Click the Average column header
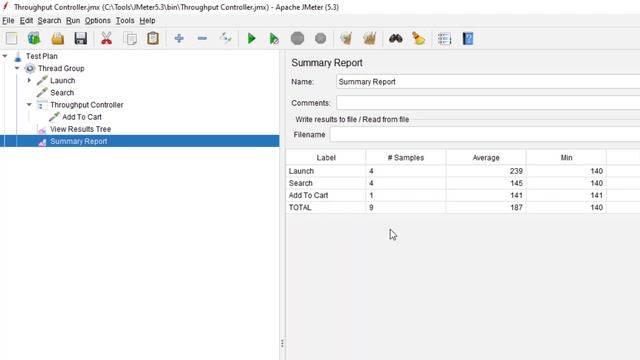Viewport: 640px width, 360px height. [x=486, y=158]
